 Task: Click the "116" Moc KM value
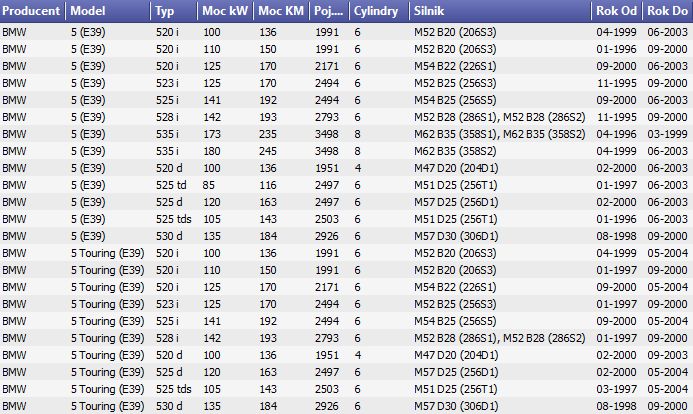268,185
